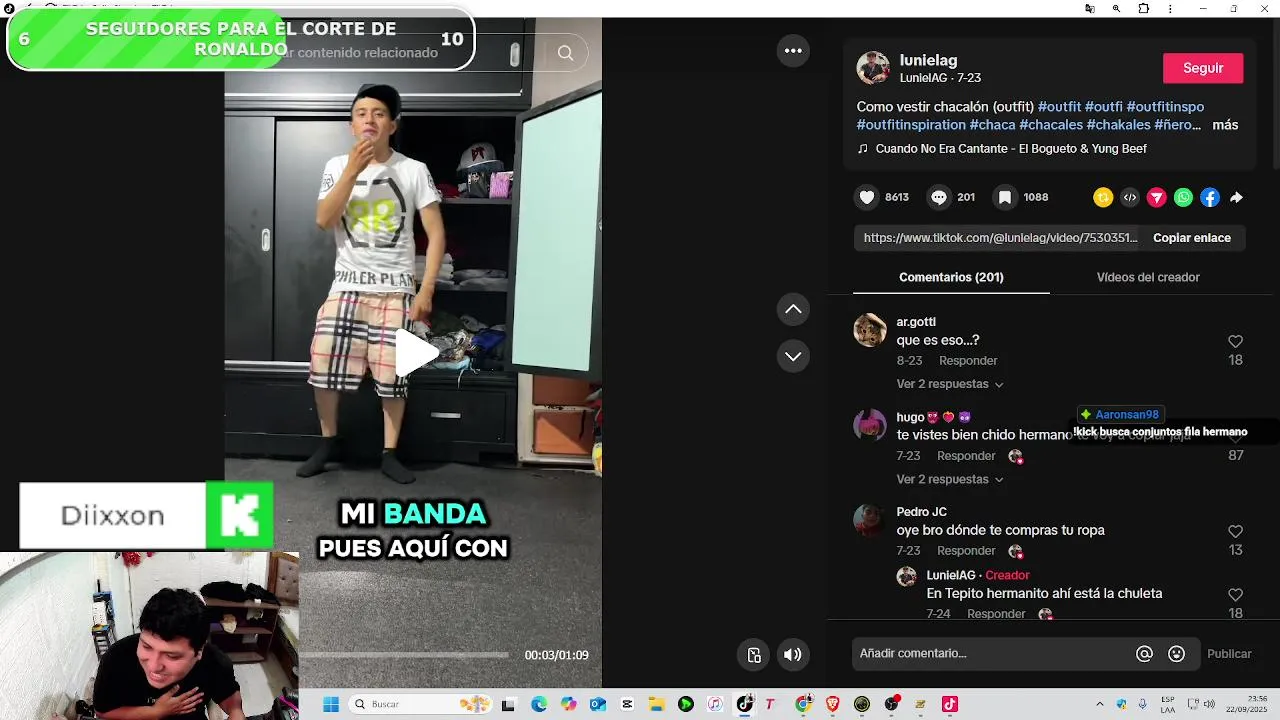Click the taskbar microphone tray icon
This screenshot has height=720, width=1280.
(x=1142, y=704)
